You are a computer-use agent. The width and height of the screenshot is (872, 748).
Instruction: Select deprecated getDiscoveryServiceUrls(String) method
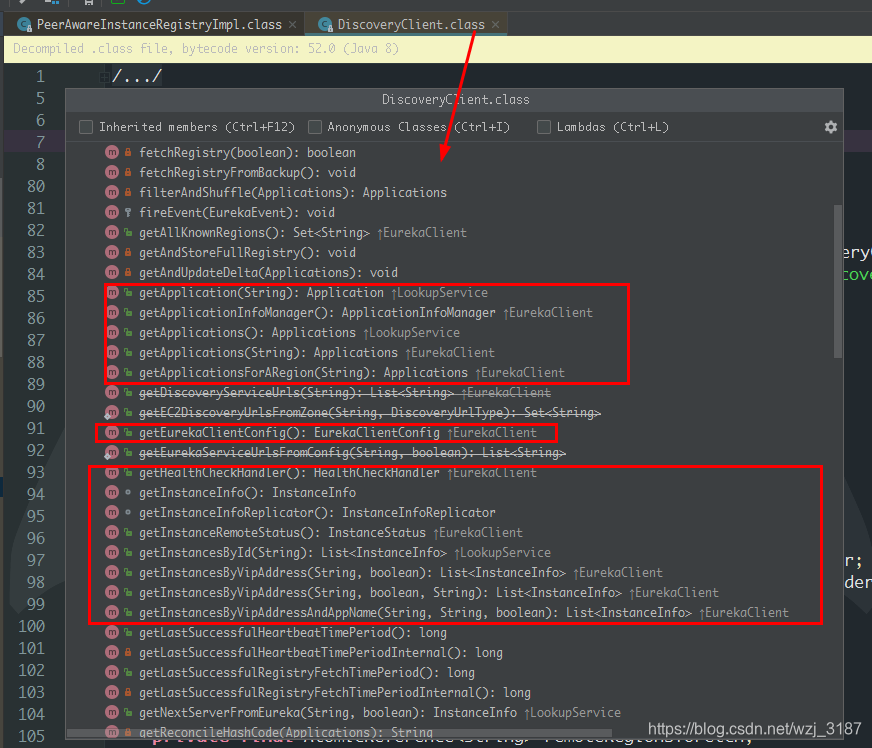(345, 393)
